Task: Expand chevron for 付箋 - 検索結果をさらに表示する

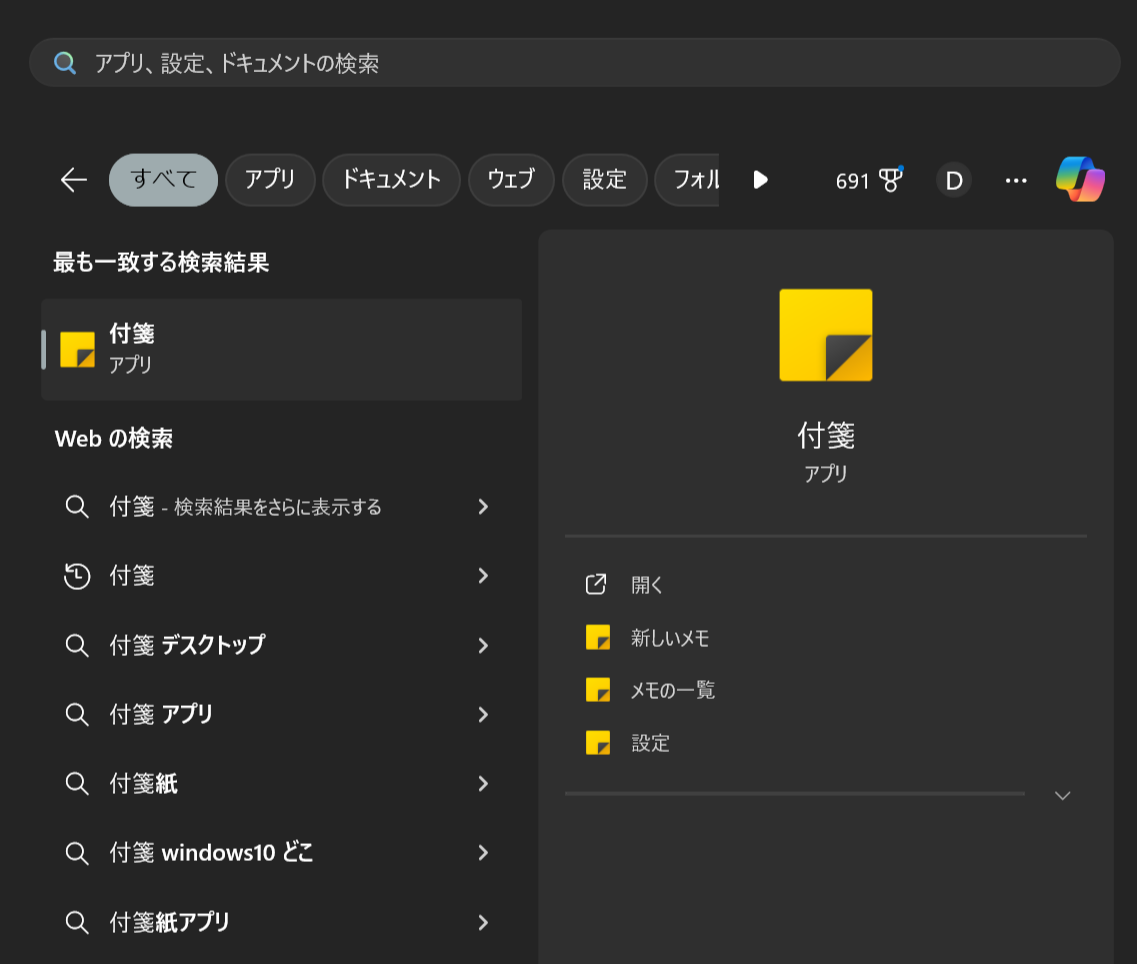Action: (484, 506)
